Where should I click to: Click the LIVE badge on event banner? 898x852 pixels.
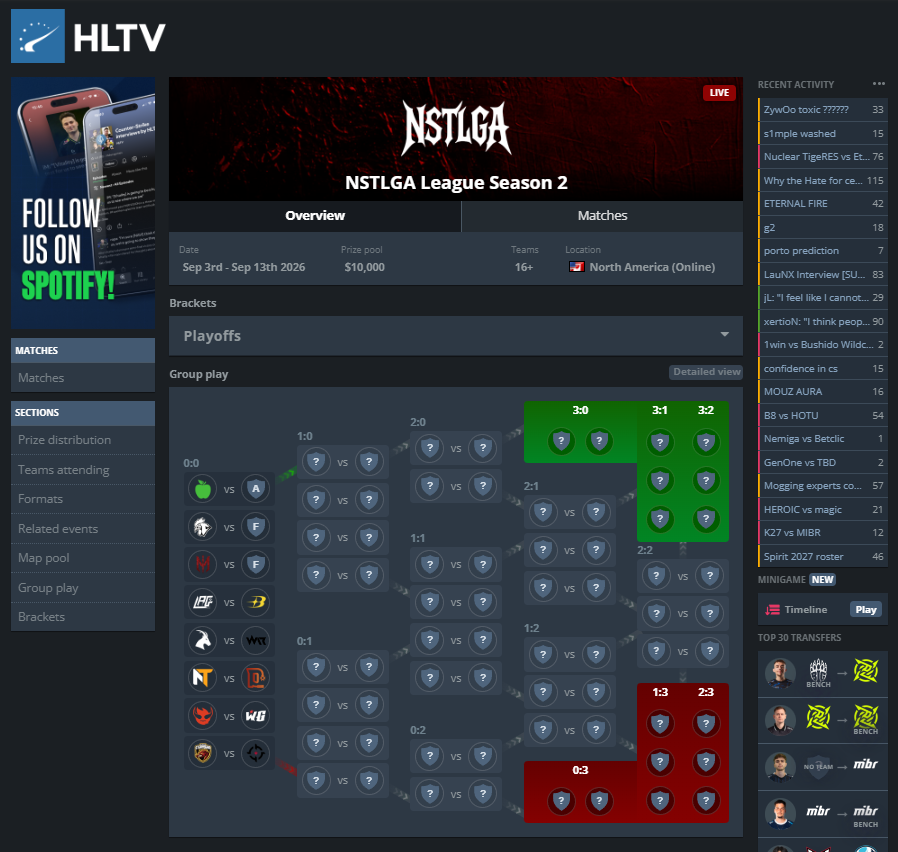pyautogui.click(x=719, y=93)
